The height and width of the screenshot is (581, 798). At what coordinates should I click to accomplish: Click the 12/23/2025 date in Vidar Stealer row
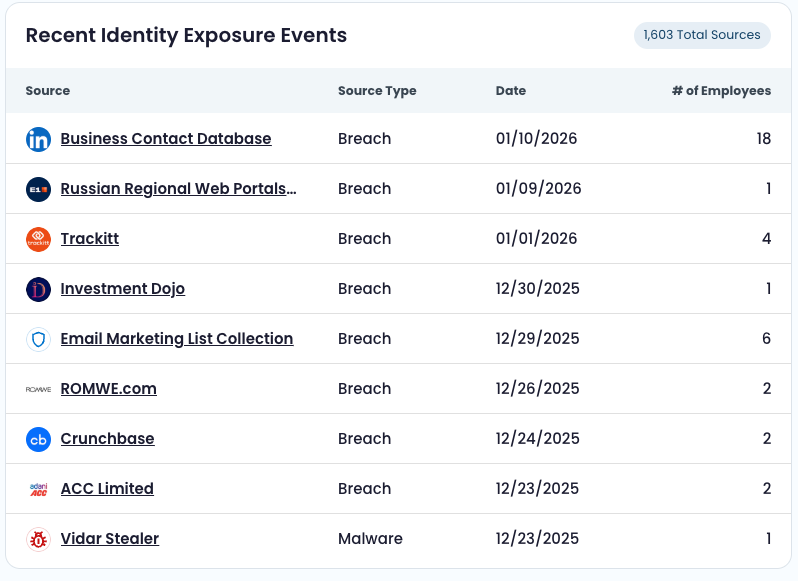[537, 538]
